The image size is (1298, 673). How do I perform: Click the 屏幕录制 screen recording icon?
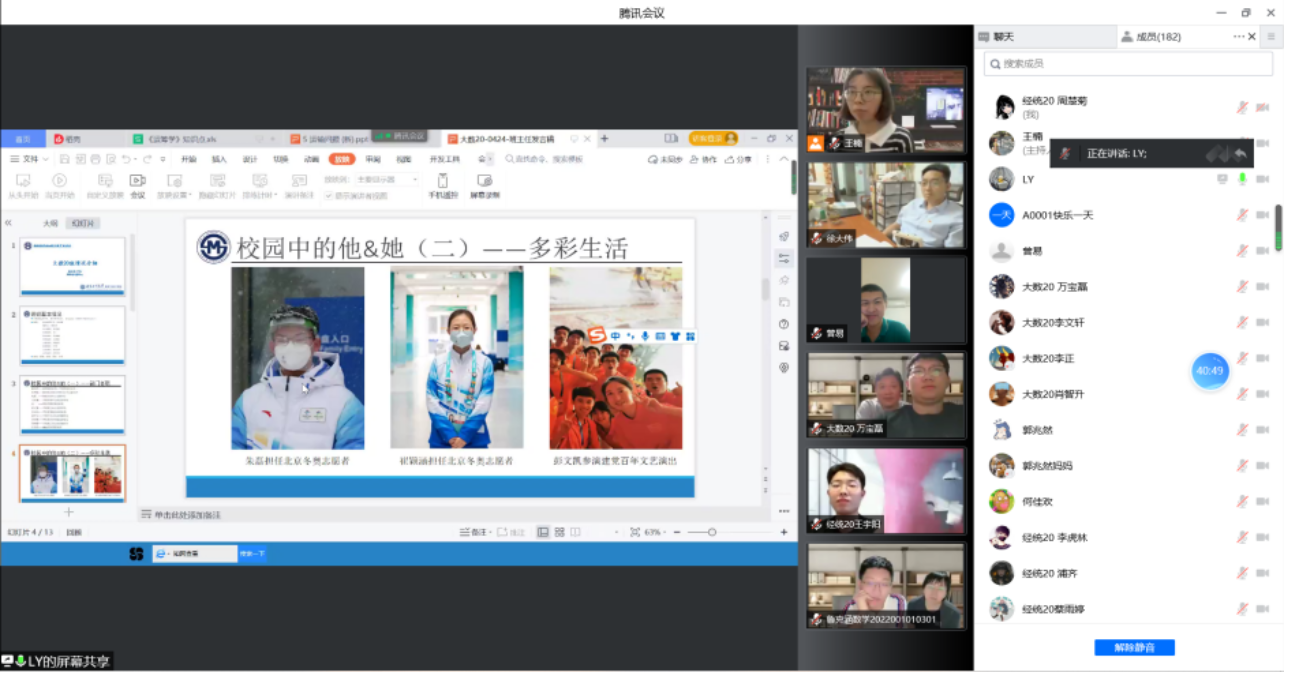tap(484, 181)
